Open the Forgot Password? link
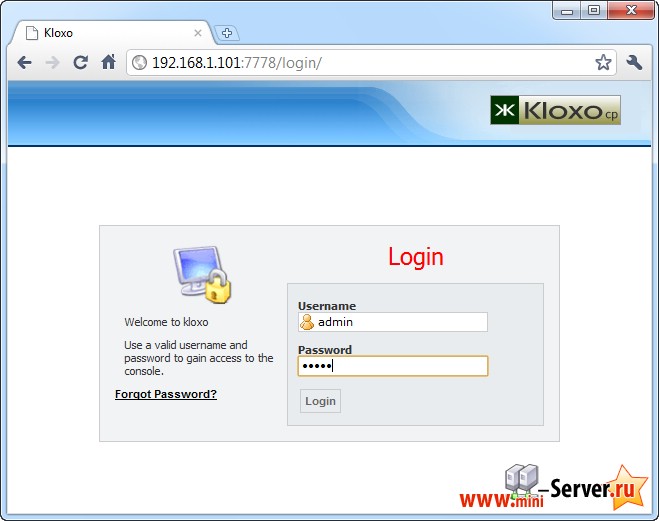Image resolution: width=659 pixels, height=521 pixels. (166, 394)
